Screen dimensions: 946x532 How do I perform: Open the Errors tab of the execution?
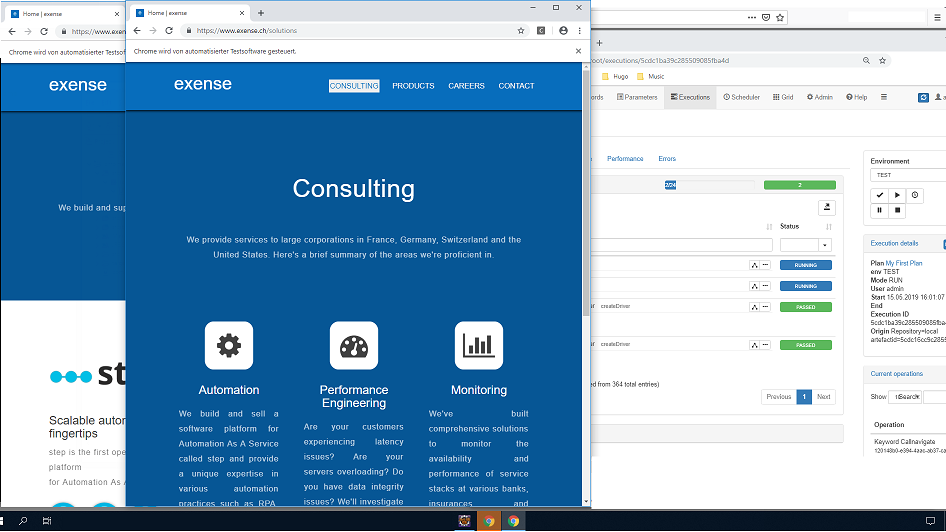pyautogui.click(x=667, y=159)
